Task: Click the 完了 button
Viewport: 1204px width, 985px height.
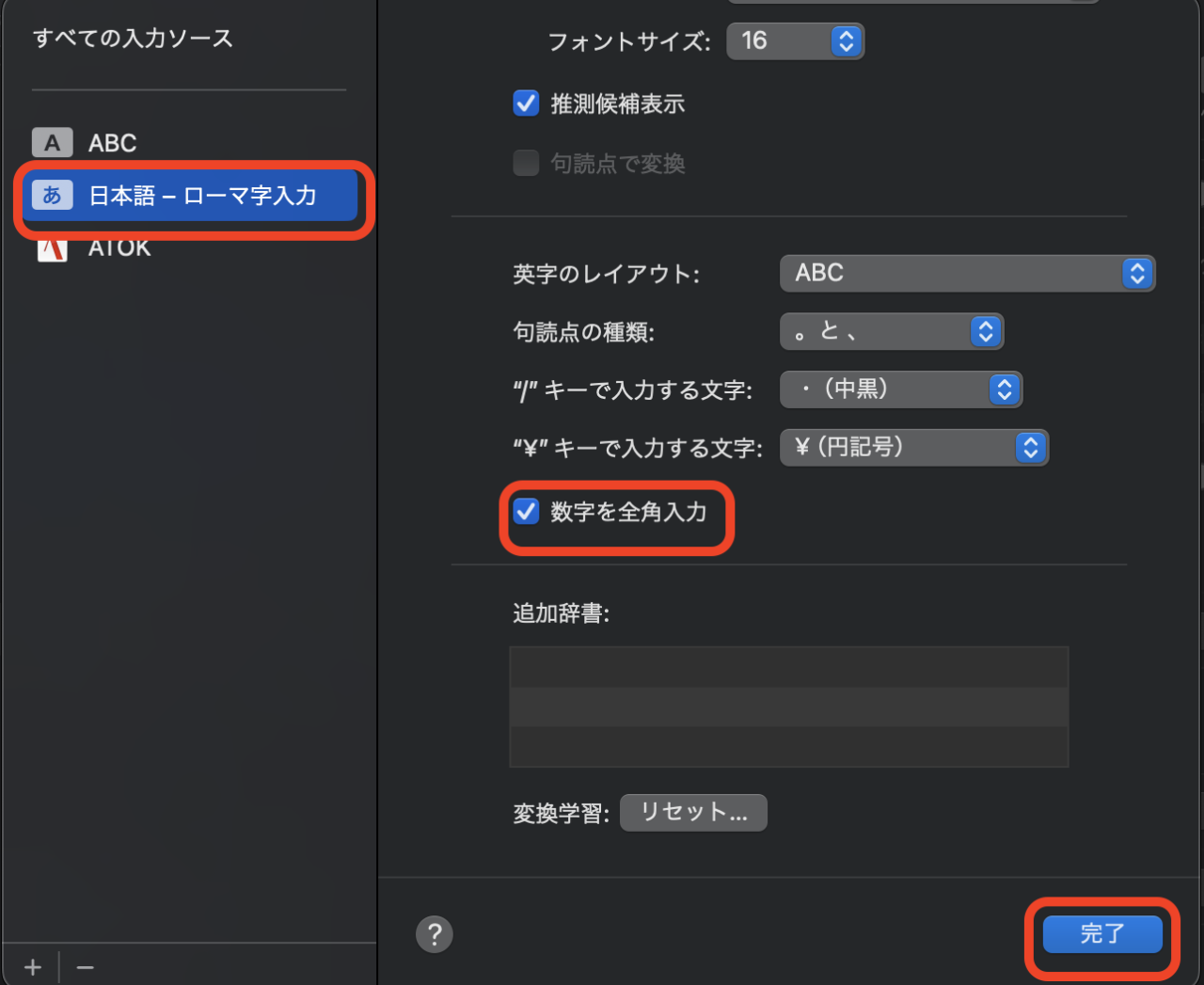Action: [1103, 933]
